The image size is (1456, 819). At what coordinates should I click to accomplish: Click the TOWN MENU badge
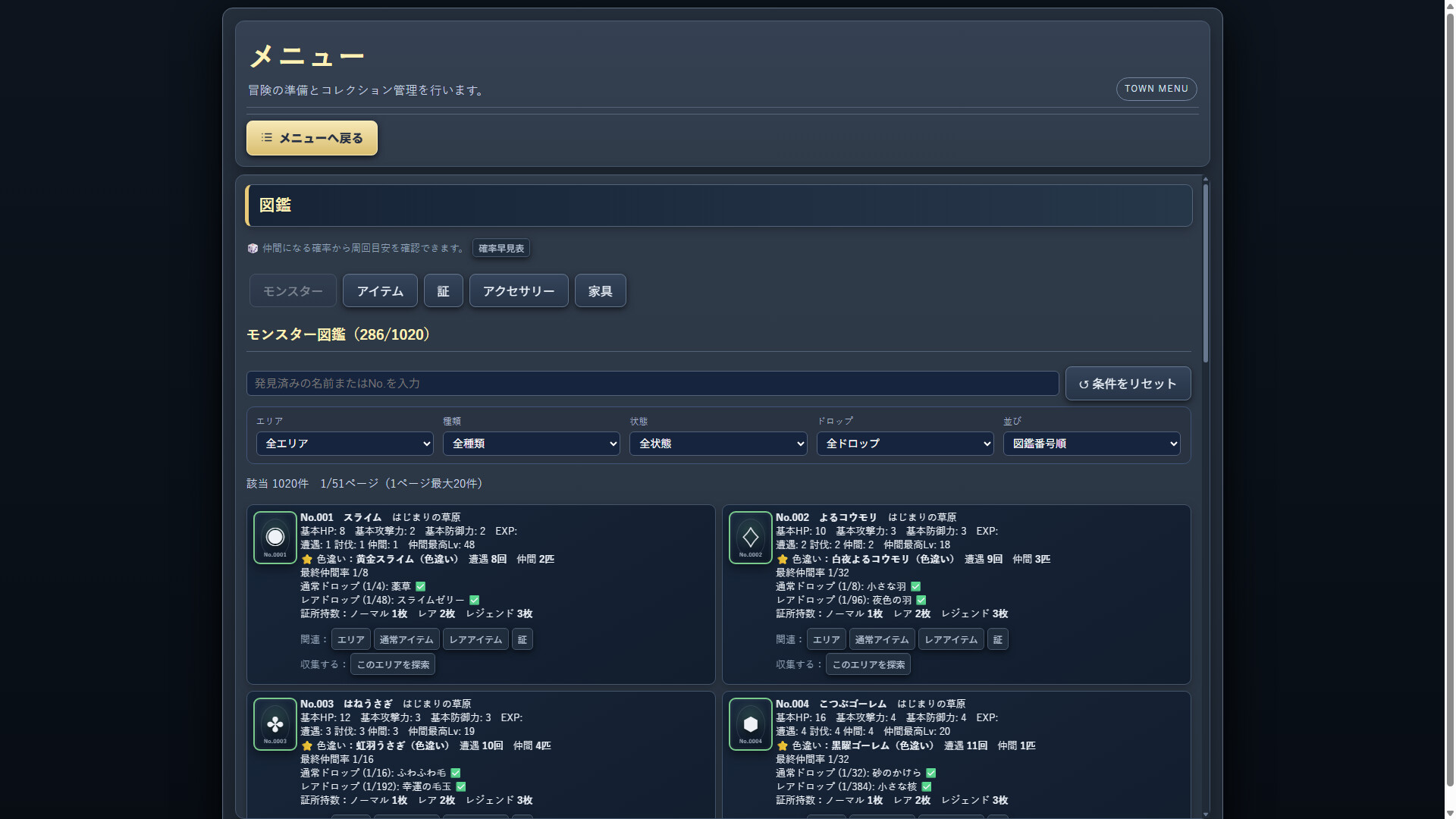coord(1156,89)
